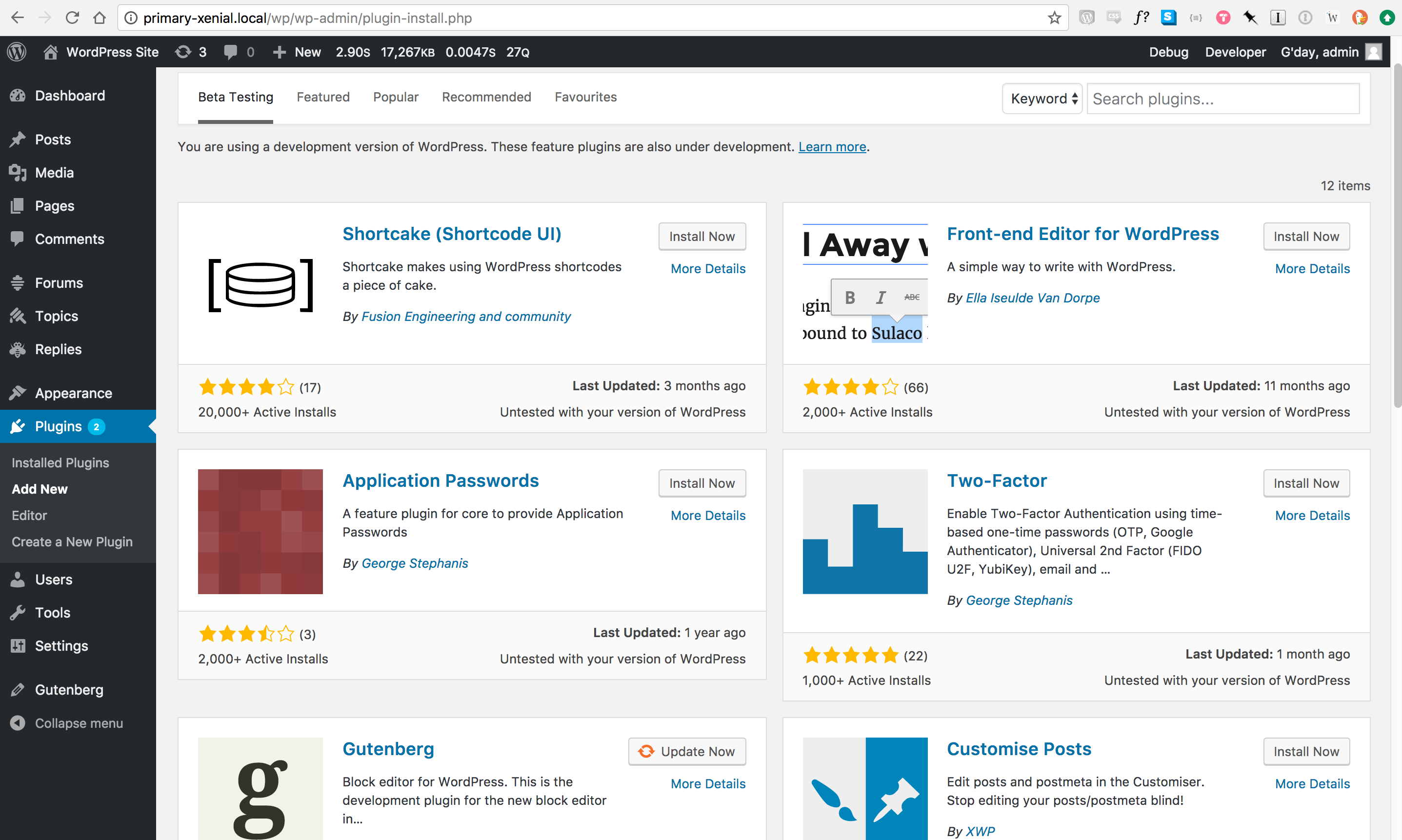
Task: Go back in browser history
Action: pos(18,18)
